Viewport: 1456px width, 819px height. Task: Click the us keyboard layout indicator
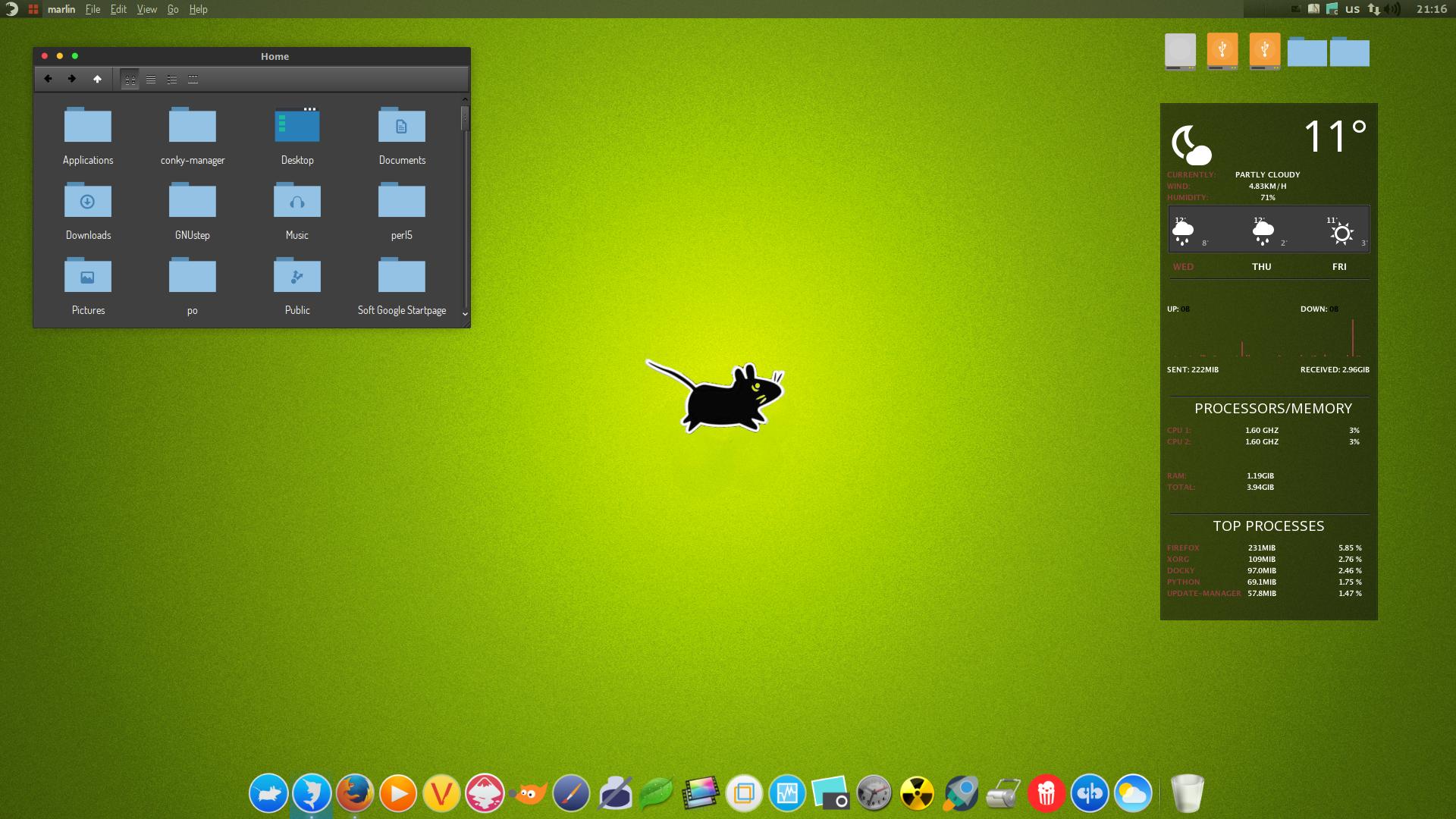tap(1352, 9)
